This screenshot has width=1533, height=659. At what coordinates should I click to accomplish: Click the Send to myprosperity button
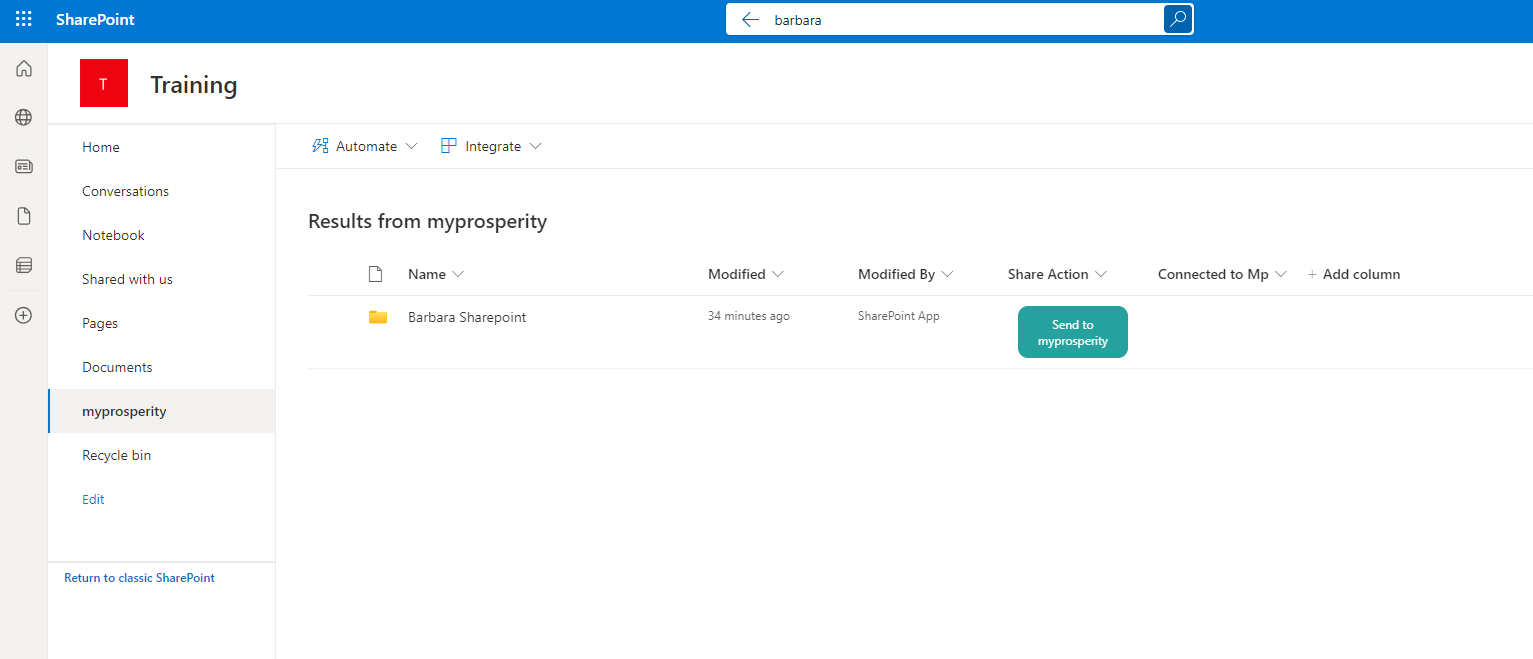point(1073,332)
